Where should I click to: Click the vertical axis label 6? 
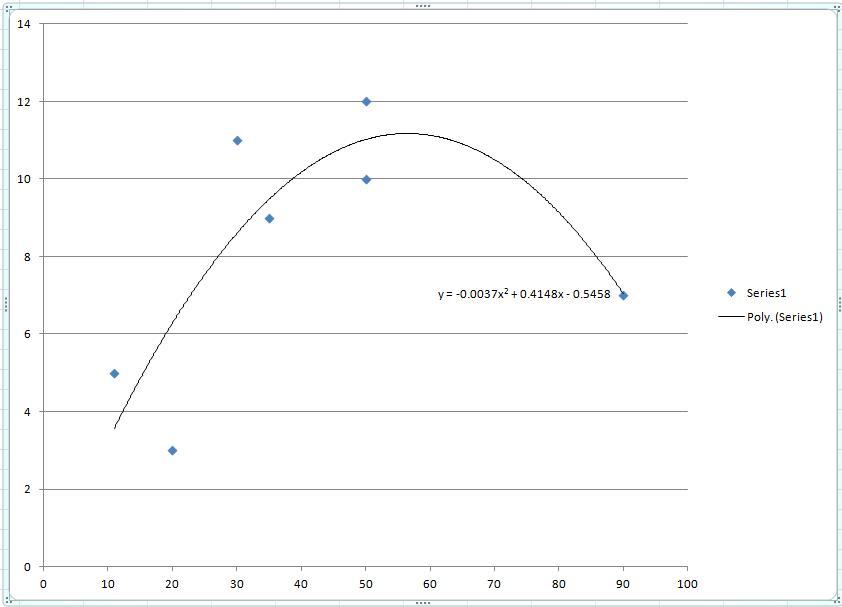[27, 334]
